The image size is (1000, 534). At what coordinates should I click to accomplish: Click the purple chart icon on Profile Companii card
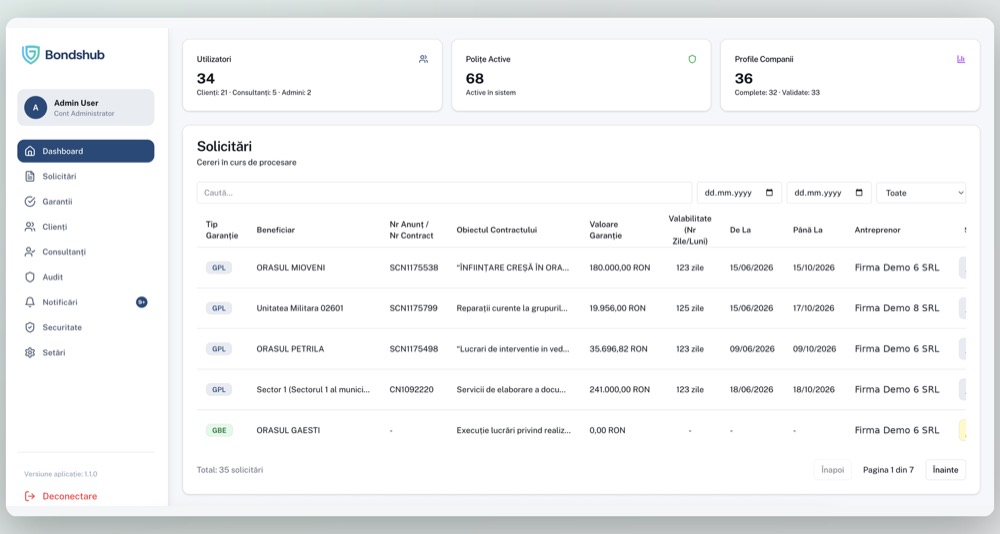coord(961,59)
